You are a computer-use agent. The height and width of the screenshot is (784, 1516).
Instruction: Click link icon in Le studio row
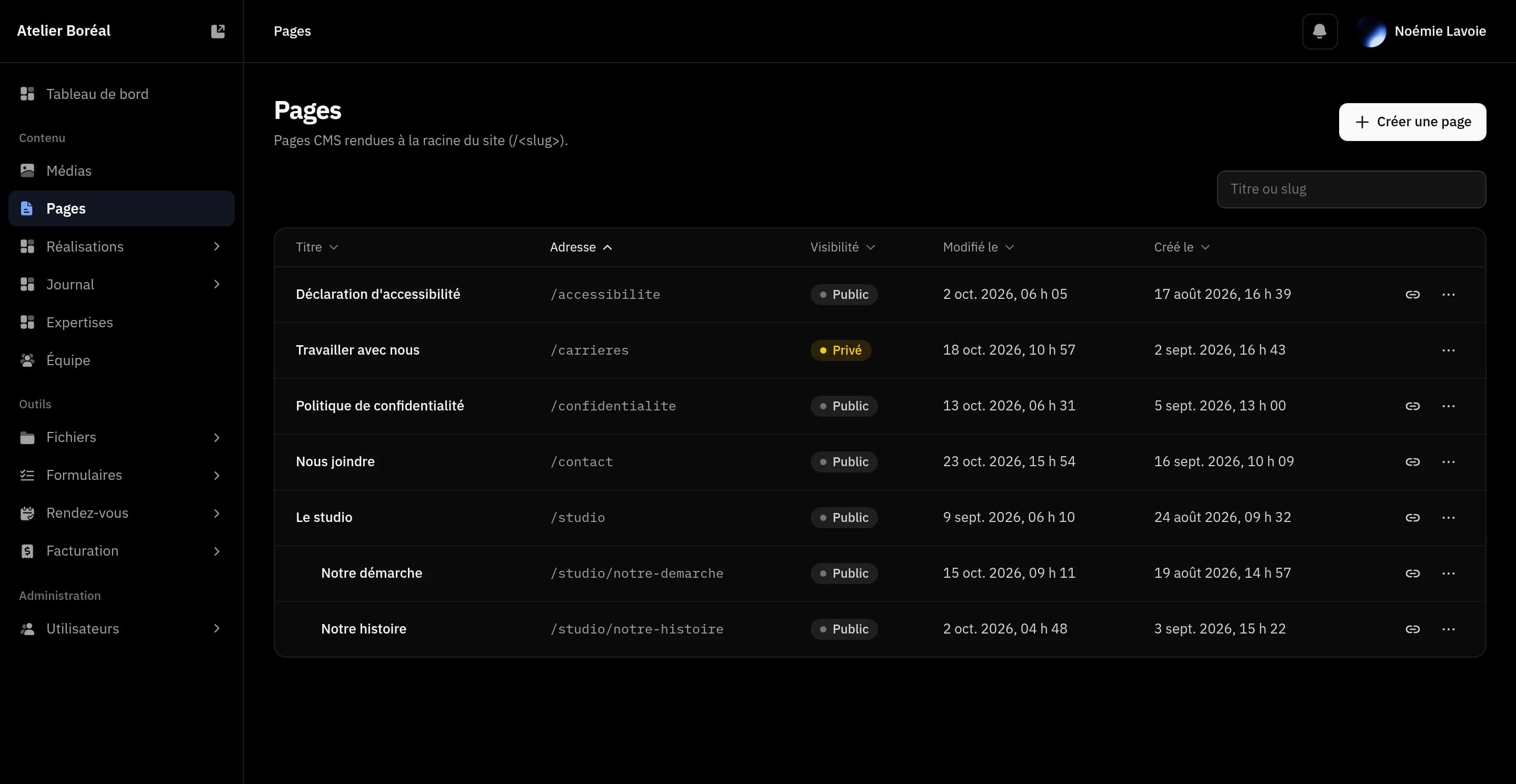click(x=1412, y=518)
